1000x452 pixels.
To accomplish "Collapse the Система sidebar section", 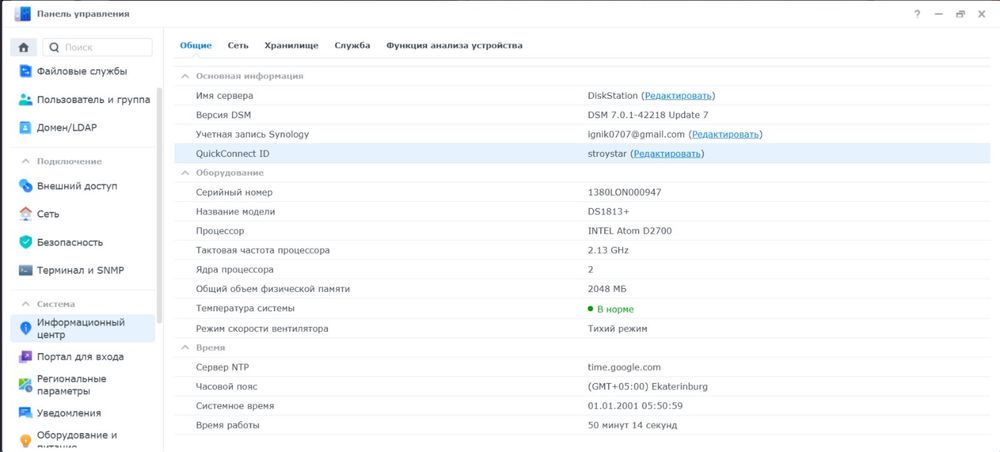I will coord(26,304).
